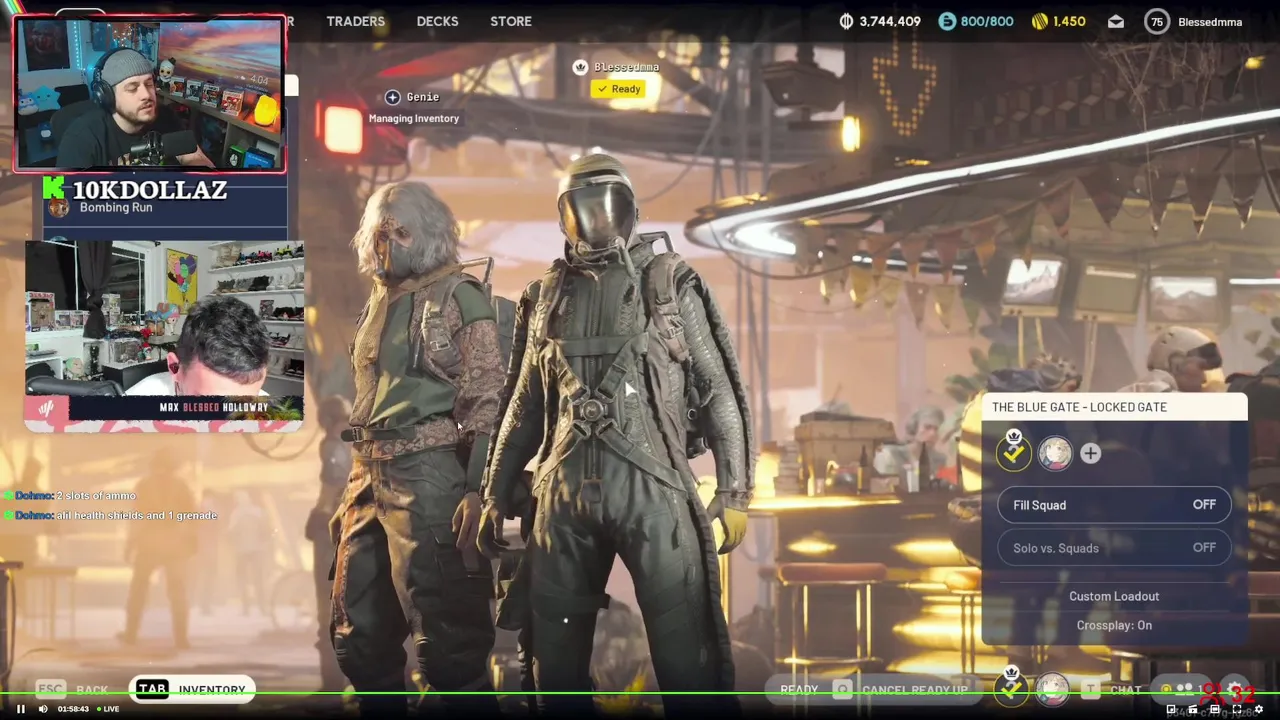Click the 3.744.409 coin currency icon
Screen dimensions: 1280x720
(x=847, y=21)
